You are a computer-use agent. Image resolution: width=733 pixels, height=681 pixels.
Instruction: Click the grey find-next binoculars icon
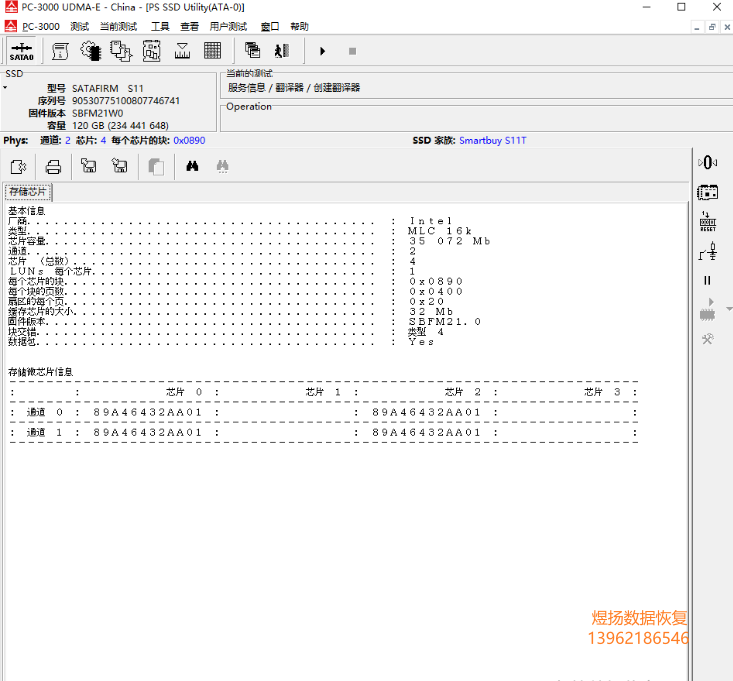(223, 166)
